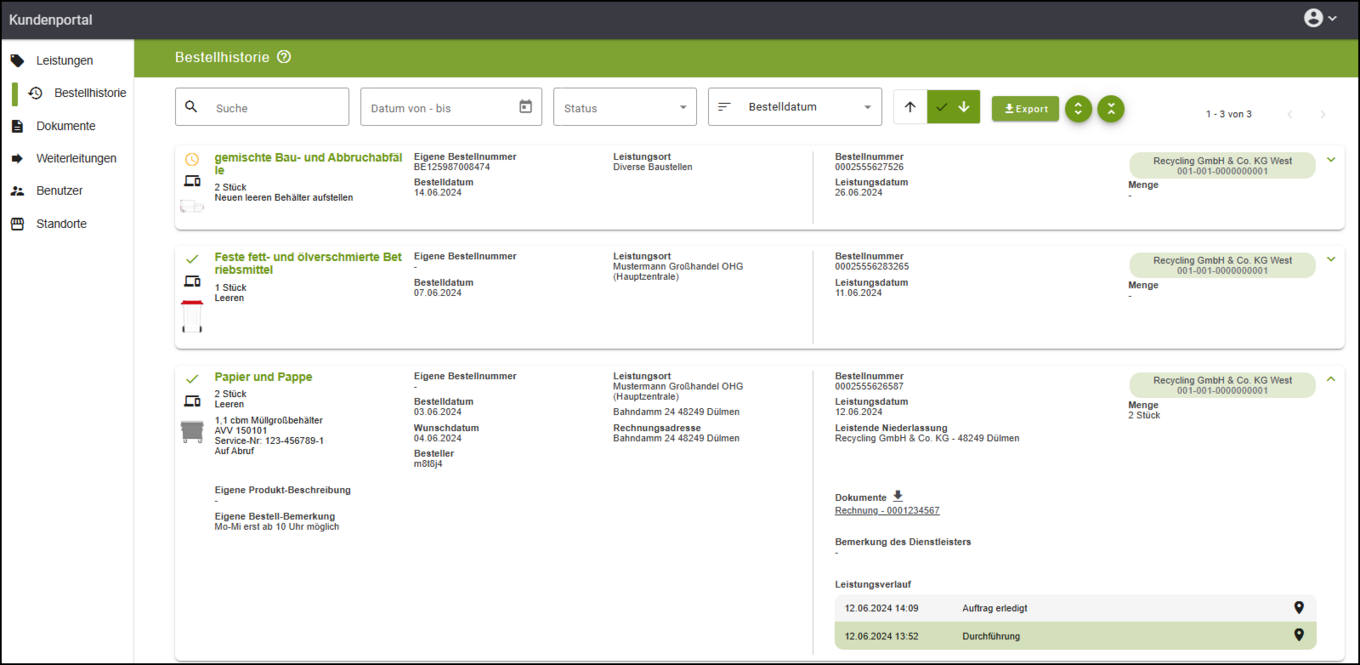Open the Rechnung - 0001234567 link
Viewport: 1360px width, 665px height.
click(x=886, y=511)
